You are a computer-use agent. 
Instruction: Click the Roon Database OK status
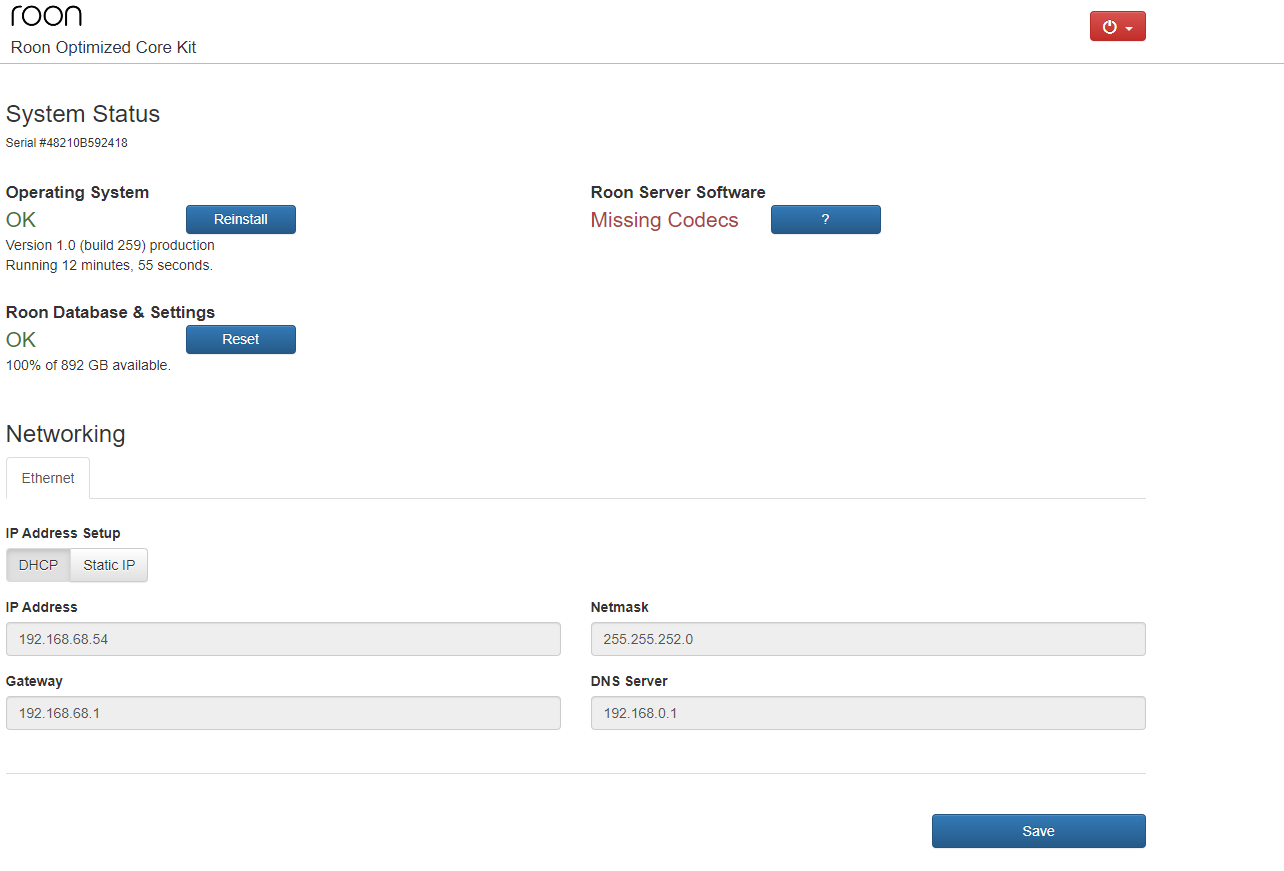(21, 340)
